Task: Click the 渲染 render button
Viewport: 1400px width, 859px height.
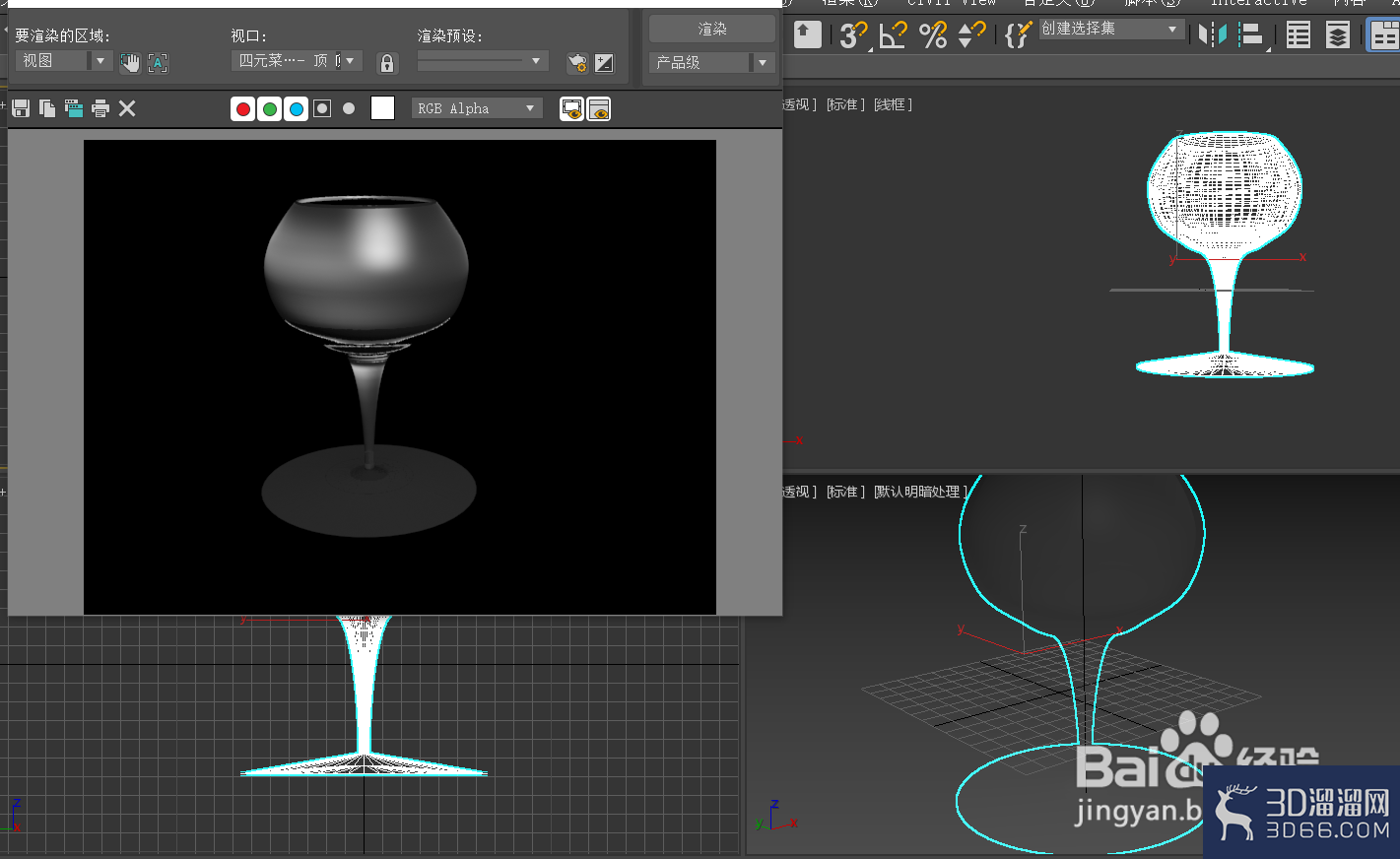Action: click(x=712, y=30)
